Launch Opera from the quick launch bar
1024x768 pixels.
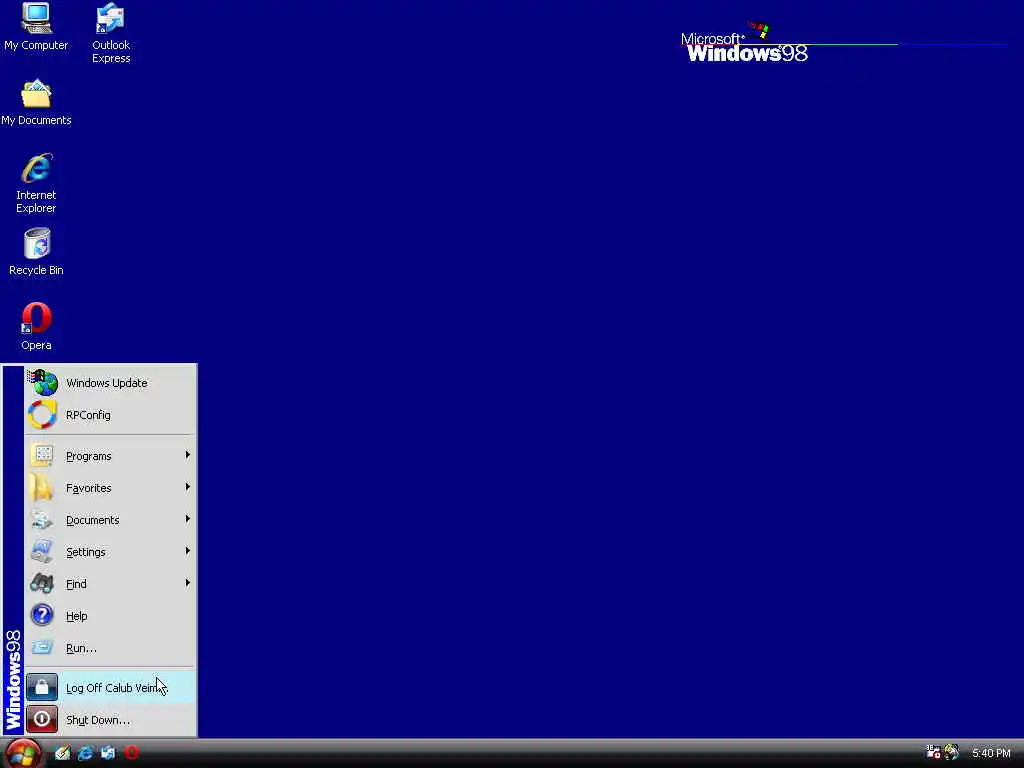coord(131,753)
